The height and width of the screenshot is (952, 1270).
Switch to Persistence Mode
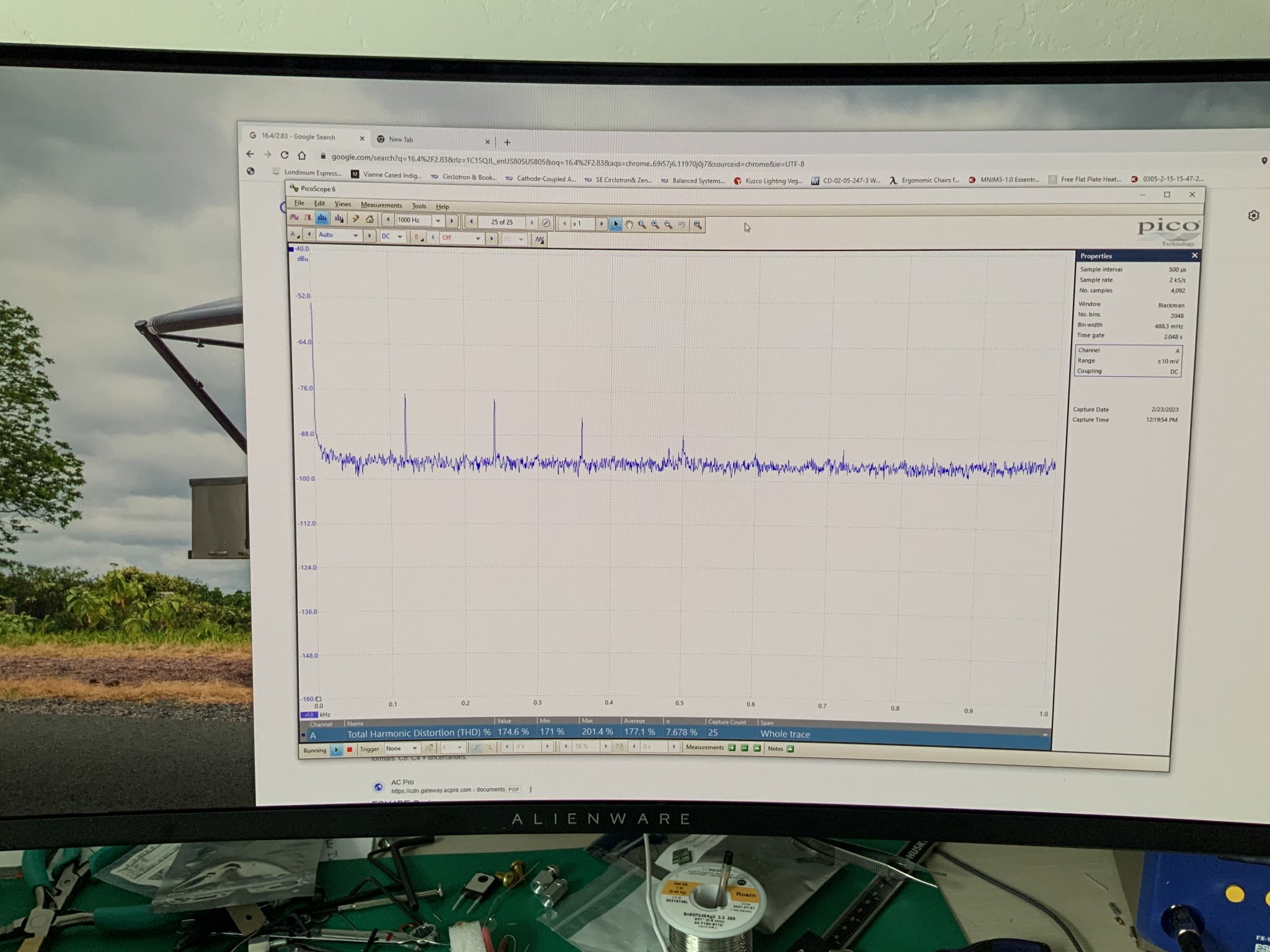308,218
